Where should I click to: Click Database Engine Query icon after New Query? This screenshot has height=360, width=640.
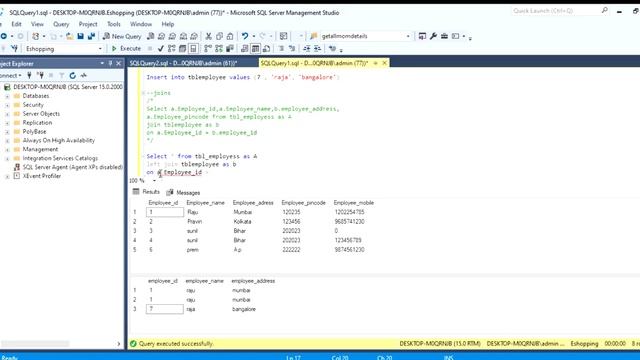(151, 36)
